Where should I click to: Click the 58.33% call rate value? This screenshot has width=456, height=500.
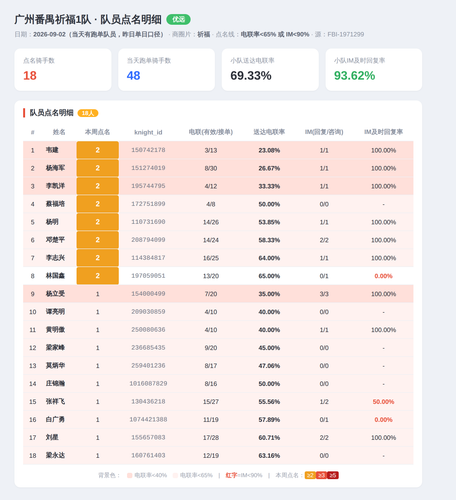[x=269, y=240]
